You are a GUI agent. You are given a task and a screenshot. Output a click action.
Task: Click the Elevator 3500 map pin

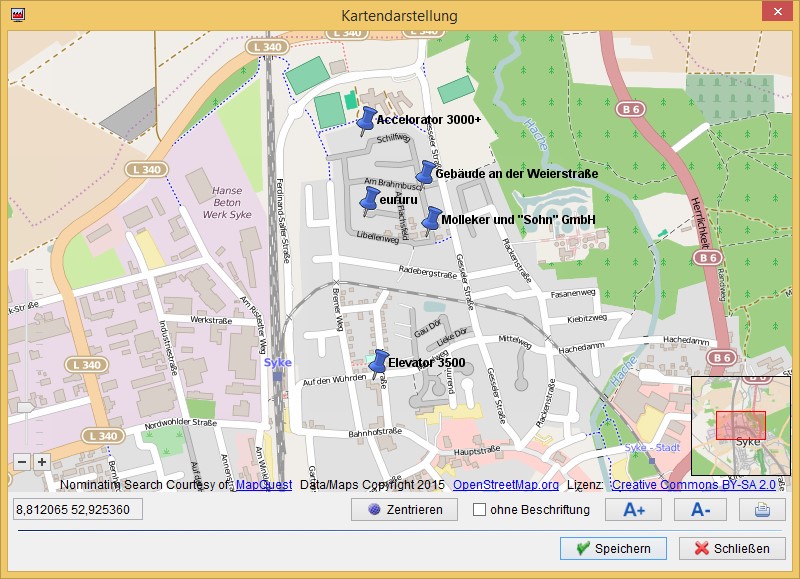coord(379,362)
